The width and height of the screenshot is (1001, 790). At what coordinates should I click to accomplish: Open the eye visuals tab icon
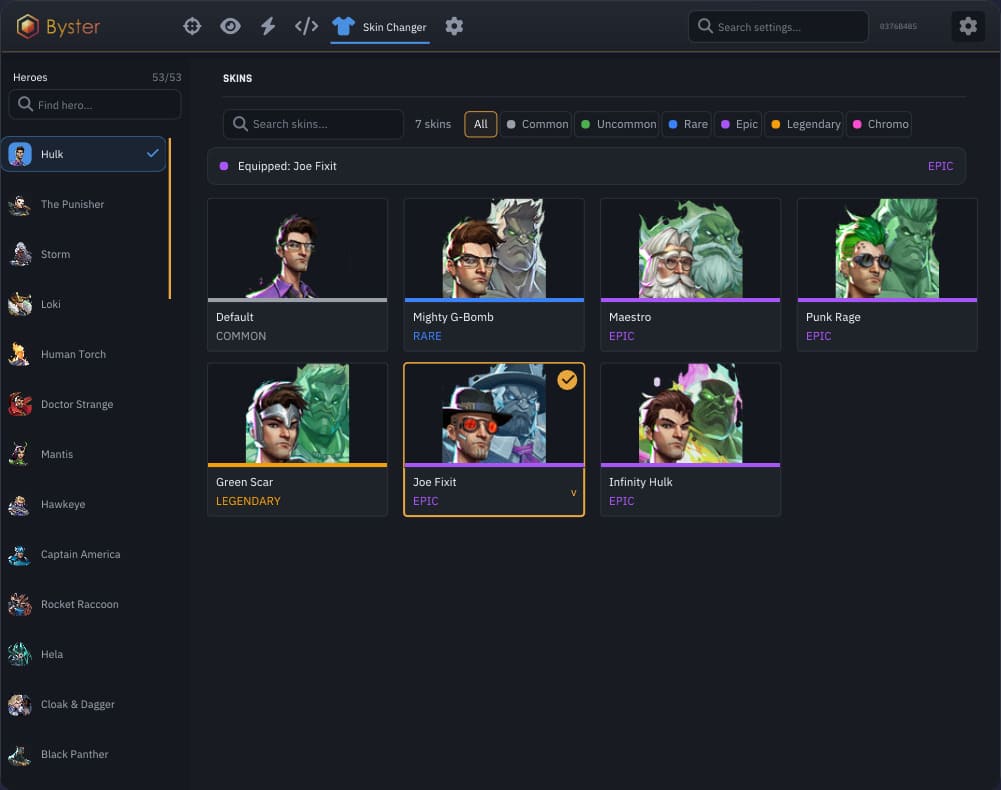point(230,26)
